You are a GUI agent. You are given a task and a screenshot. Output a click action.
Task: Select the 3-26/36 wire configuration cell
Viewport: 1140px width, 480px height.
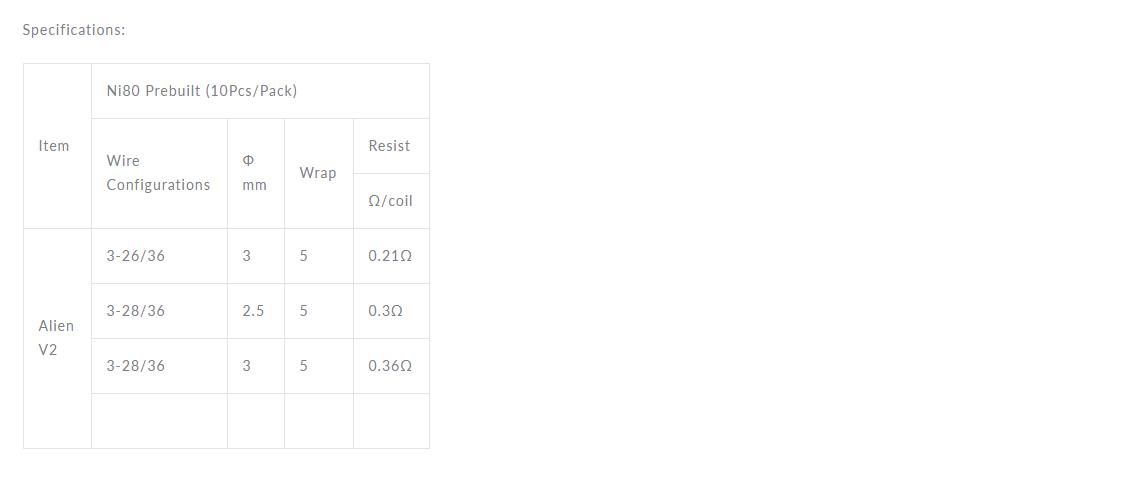click(136, 256)
